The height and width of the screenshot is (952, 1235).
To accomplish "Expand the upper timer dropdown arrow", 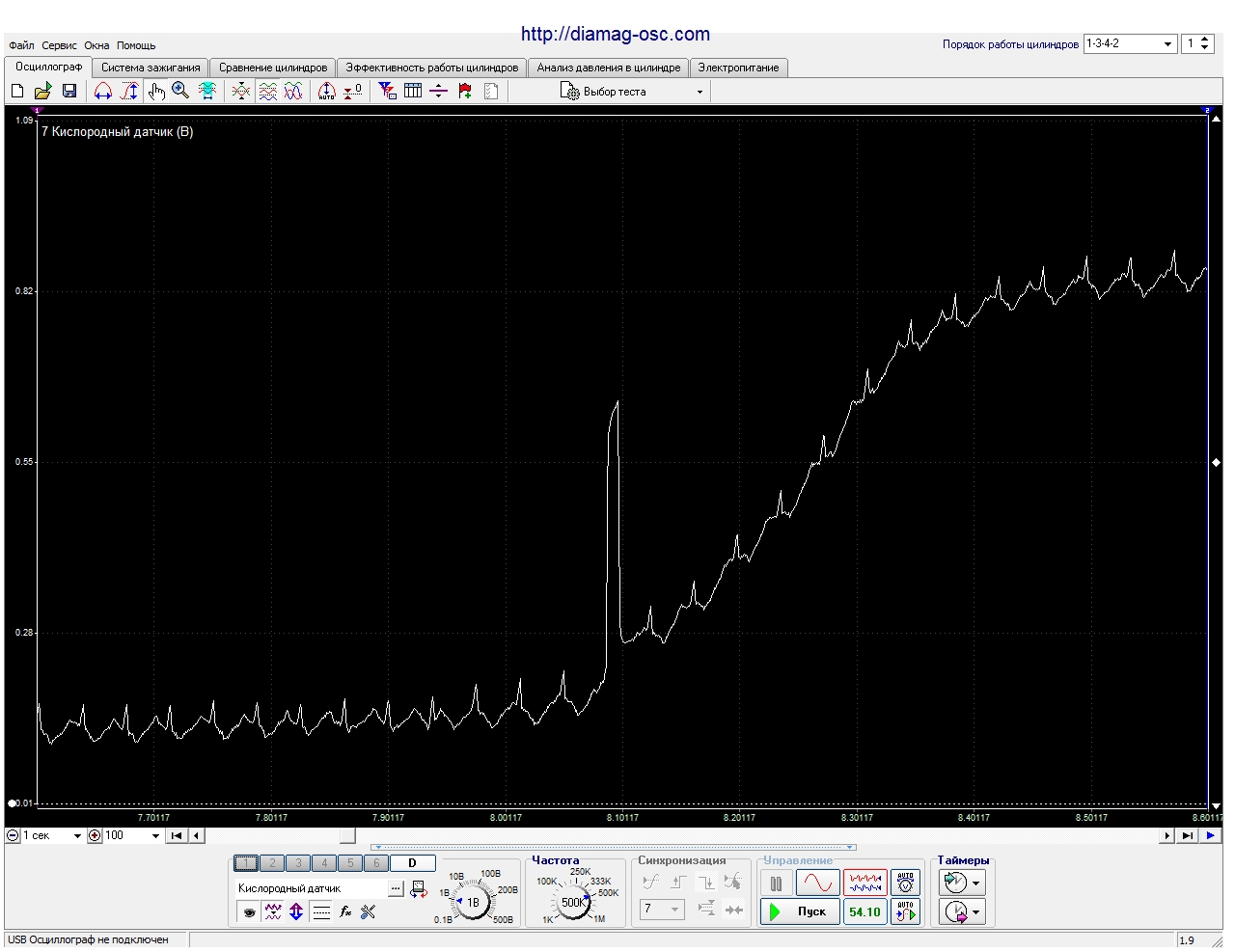I will click(x=975, y=883).
